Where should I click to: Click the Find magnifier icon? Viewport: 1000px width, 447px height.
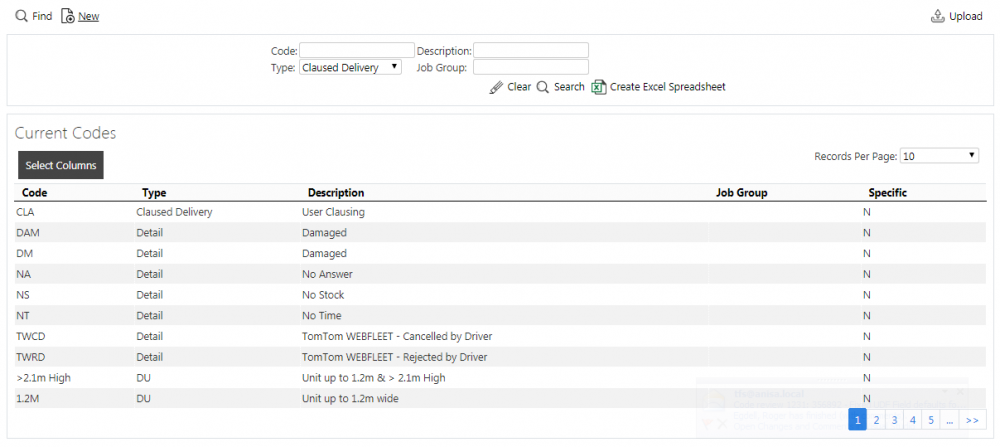click(21, 16)
